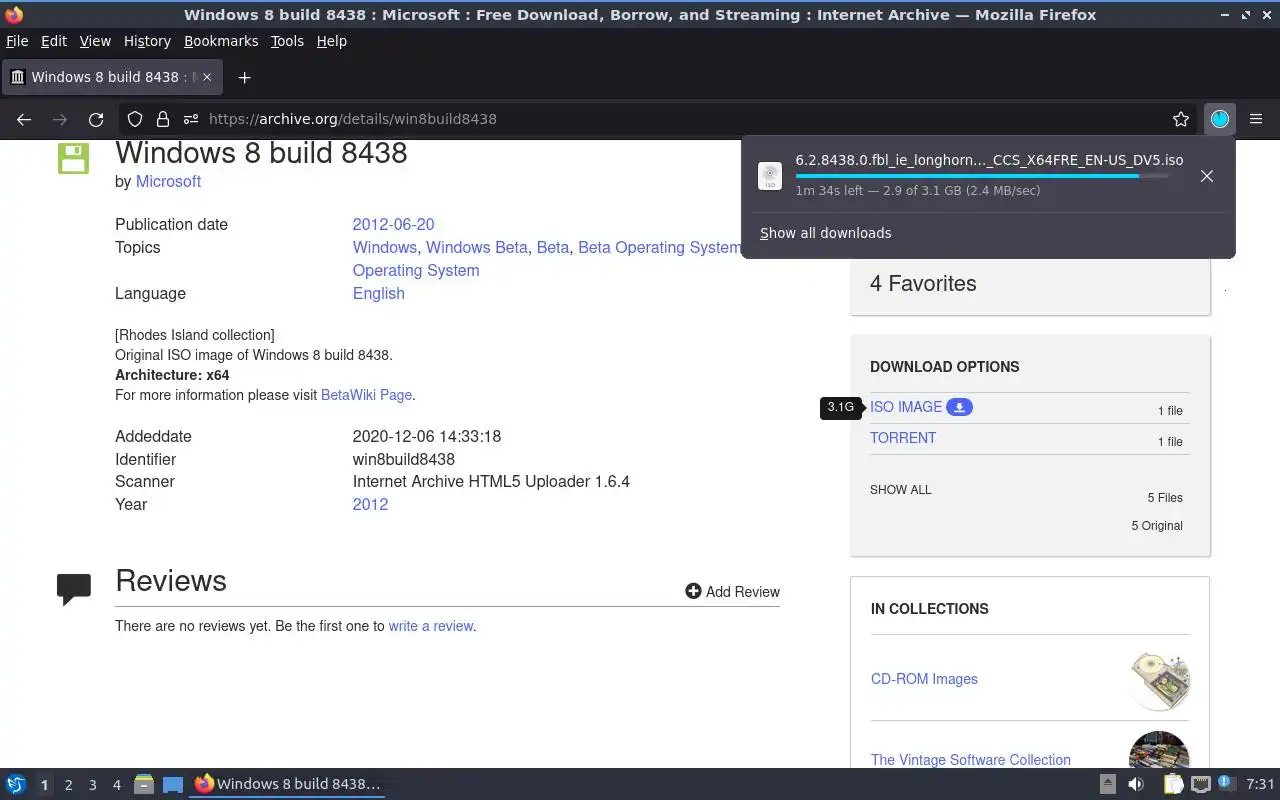Image resolution: width=1280 pixels, height=800 pixels.
Task: Open a new tab with plus button
Action: pos(244,77)
